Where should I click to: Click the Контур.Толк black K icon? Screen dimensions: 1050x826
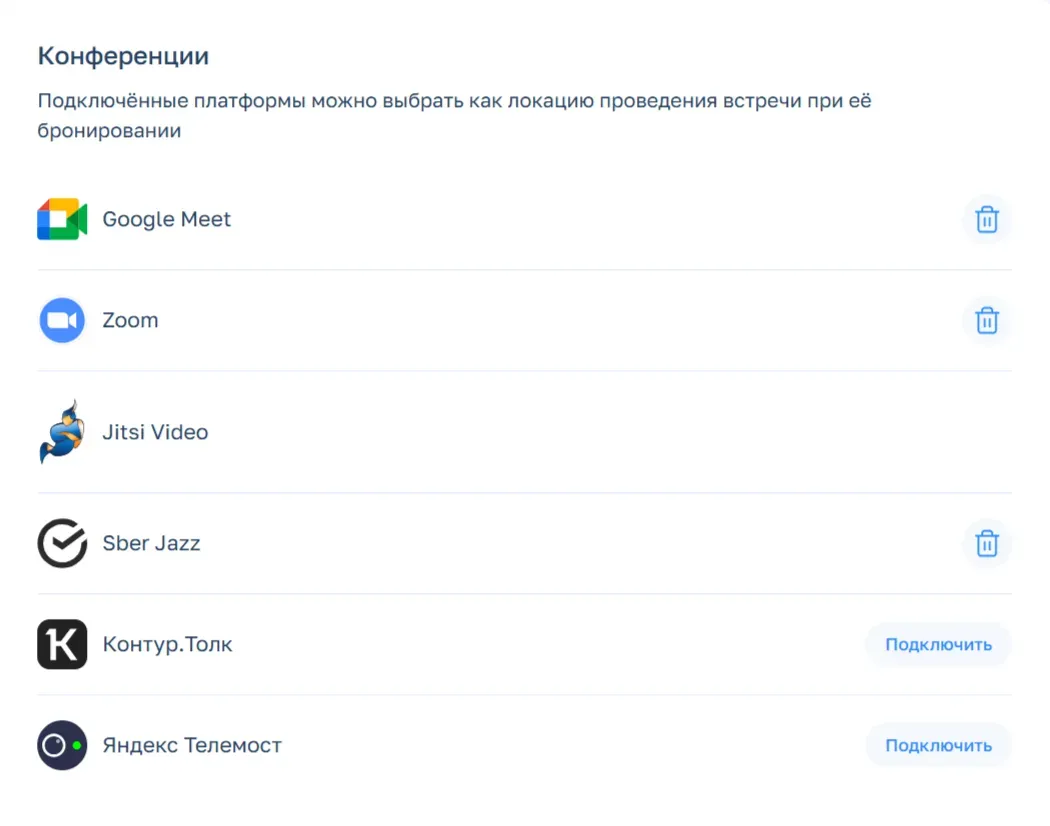62,644
